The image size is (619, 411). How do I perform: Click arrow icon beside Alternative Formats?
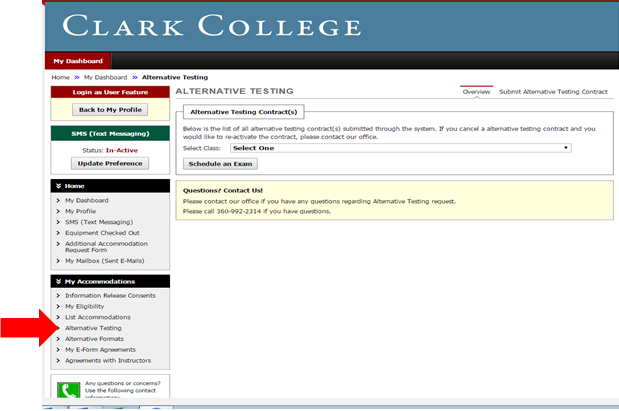coord(58,339)
